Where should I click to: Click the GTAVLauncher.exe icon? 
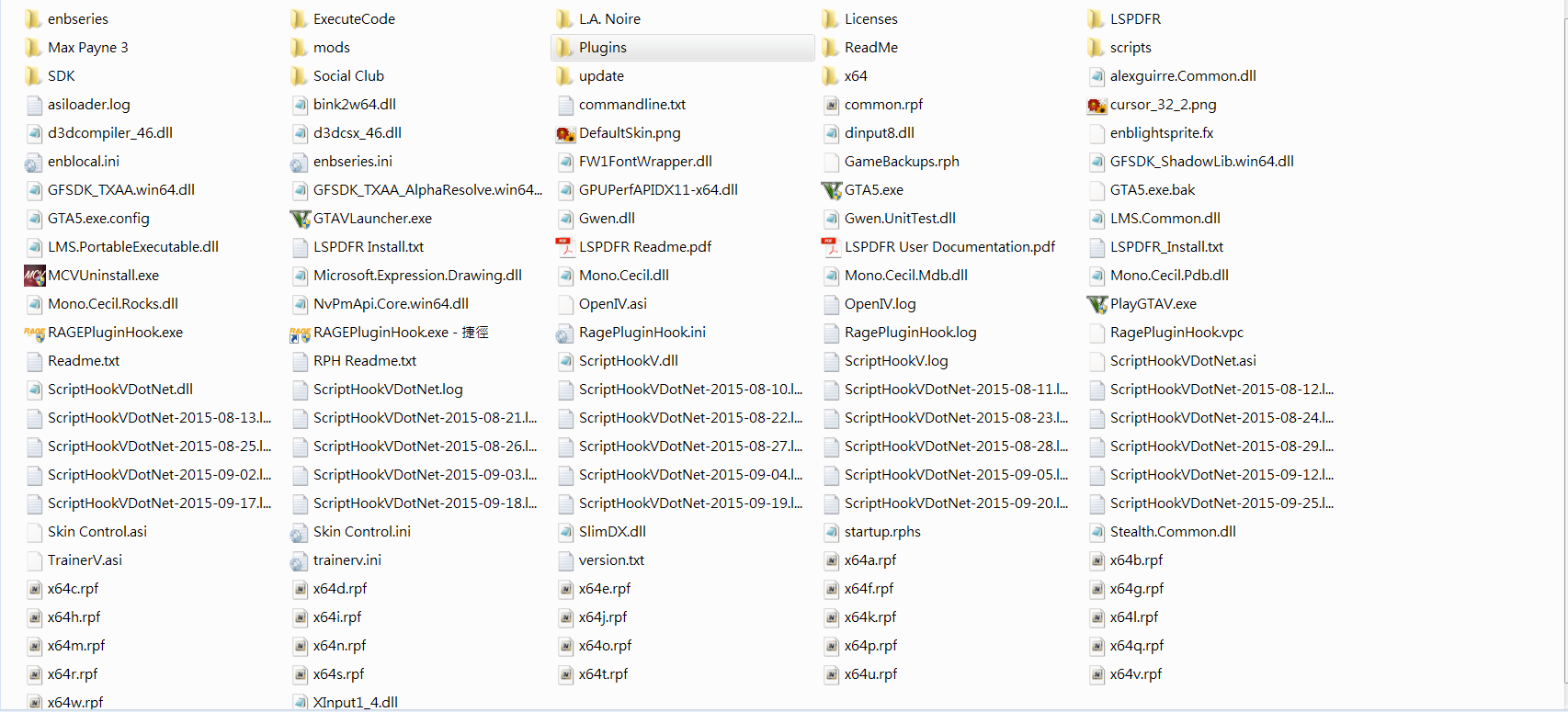coord(300,219)
